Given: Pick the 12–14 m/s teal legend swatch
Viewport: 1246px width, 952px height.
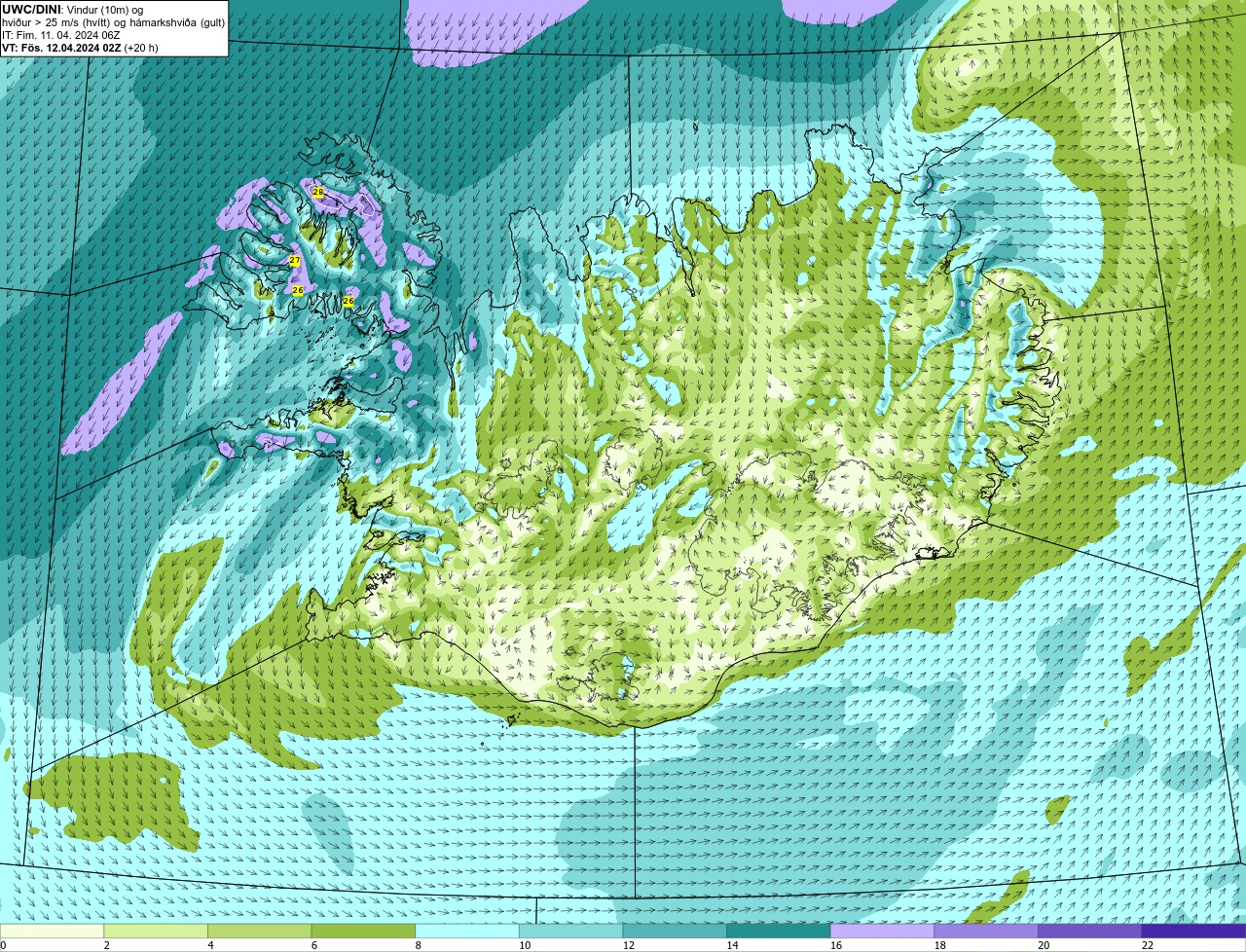Looking at the screenshot, I should point(675,931).
